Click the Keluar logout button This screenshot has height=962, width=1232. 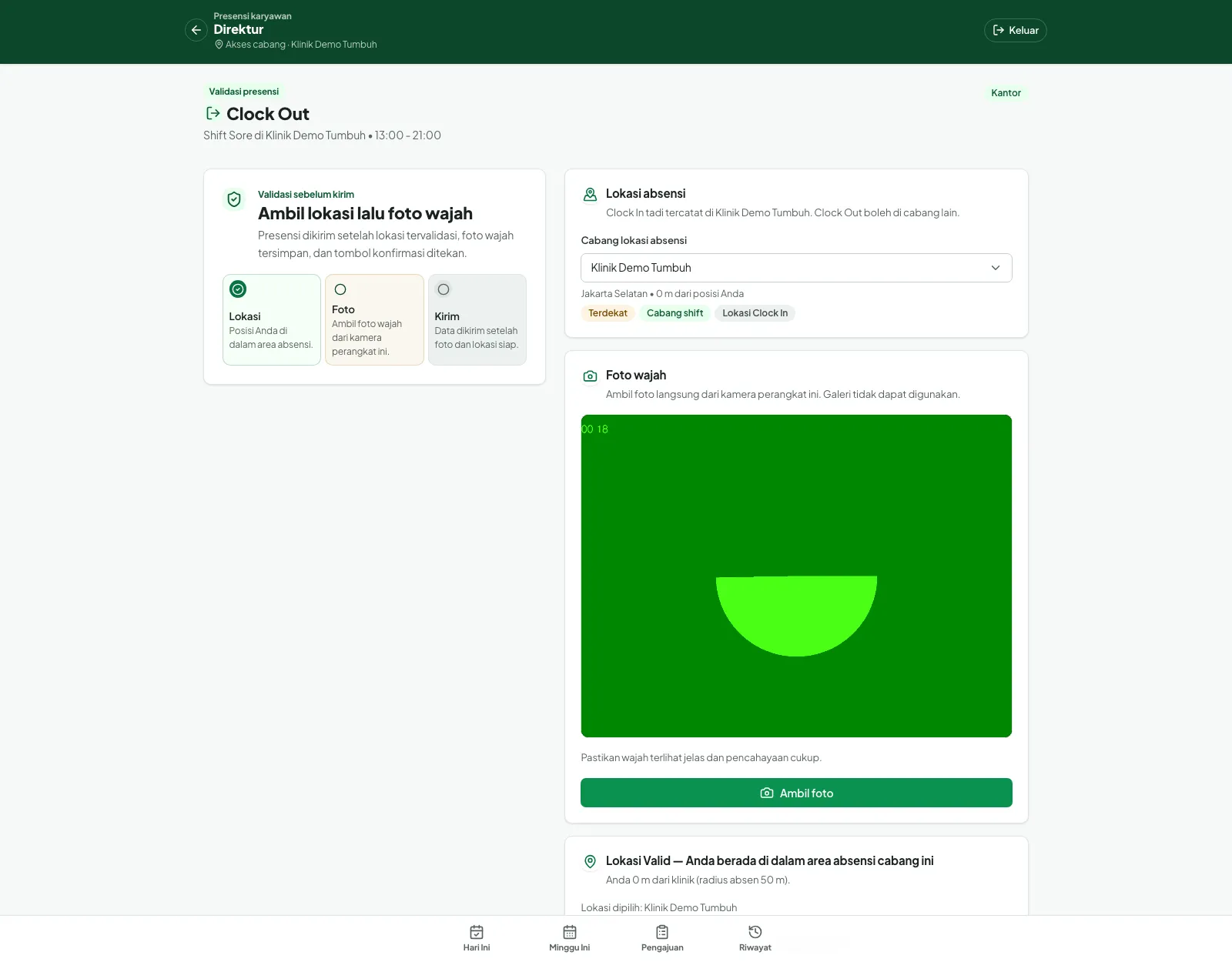pos(1015,30)
